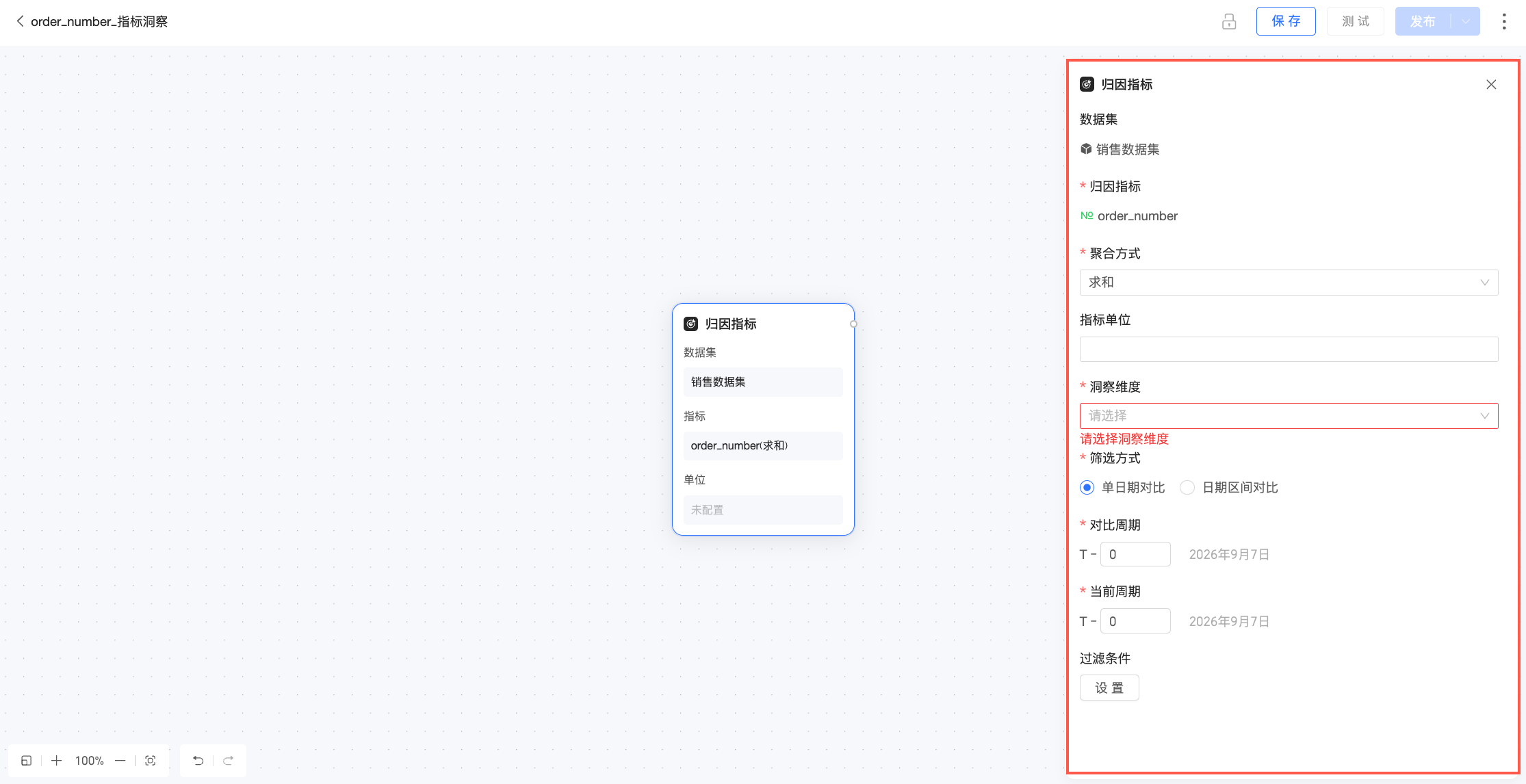Click the redo arrow icon

coord(229,761)
